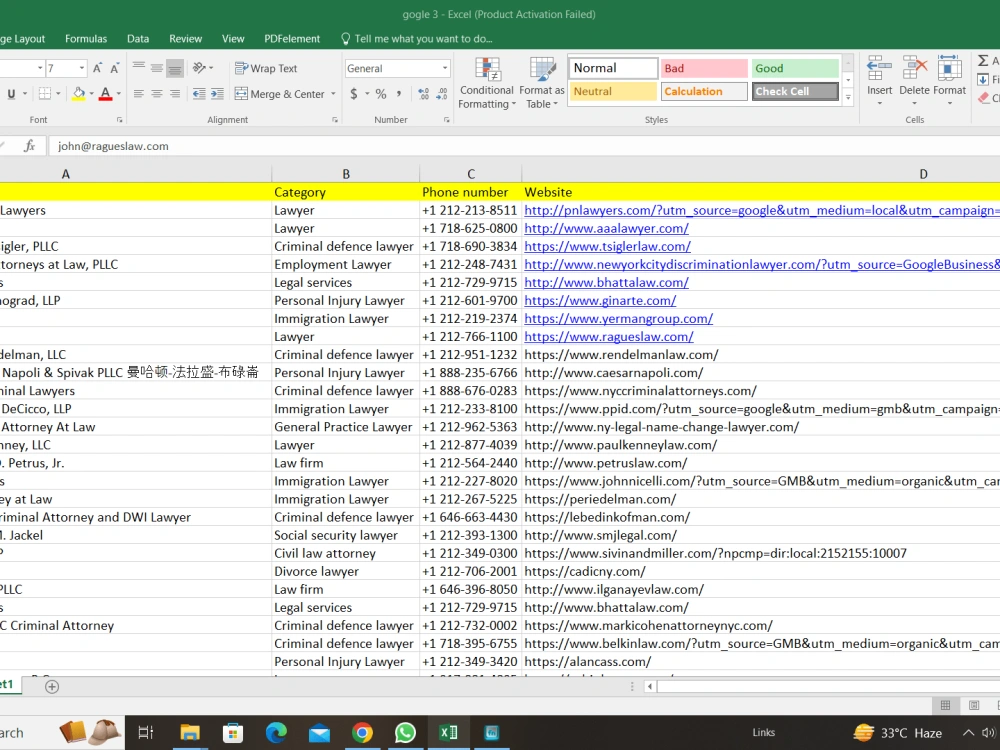Apply the Bad cell style
Image resolution: width=1000 pixels, height=750 pixels.
click(704, 68)
